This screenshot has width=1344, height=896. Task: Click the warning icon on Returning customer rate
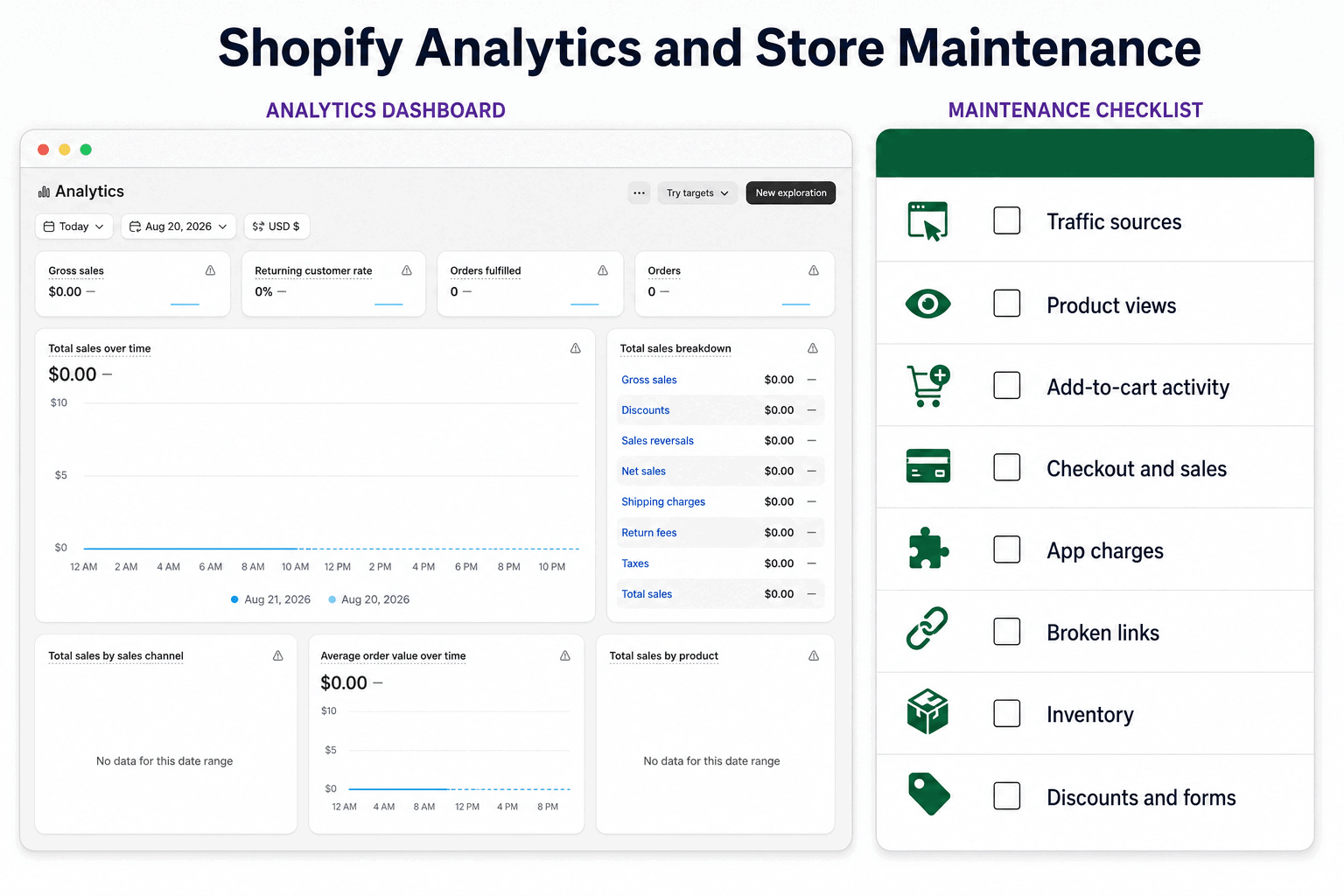point(407,270)
